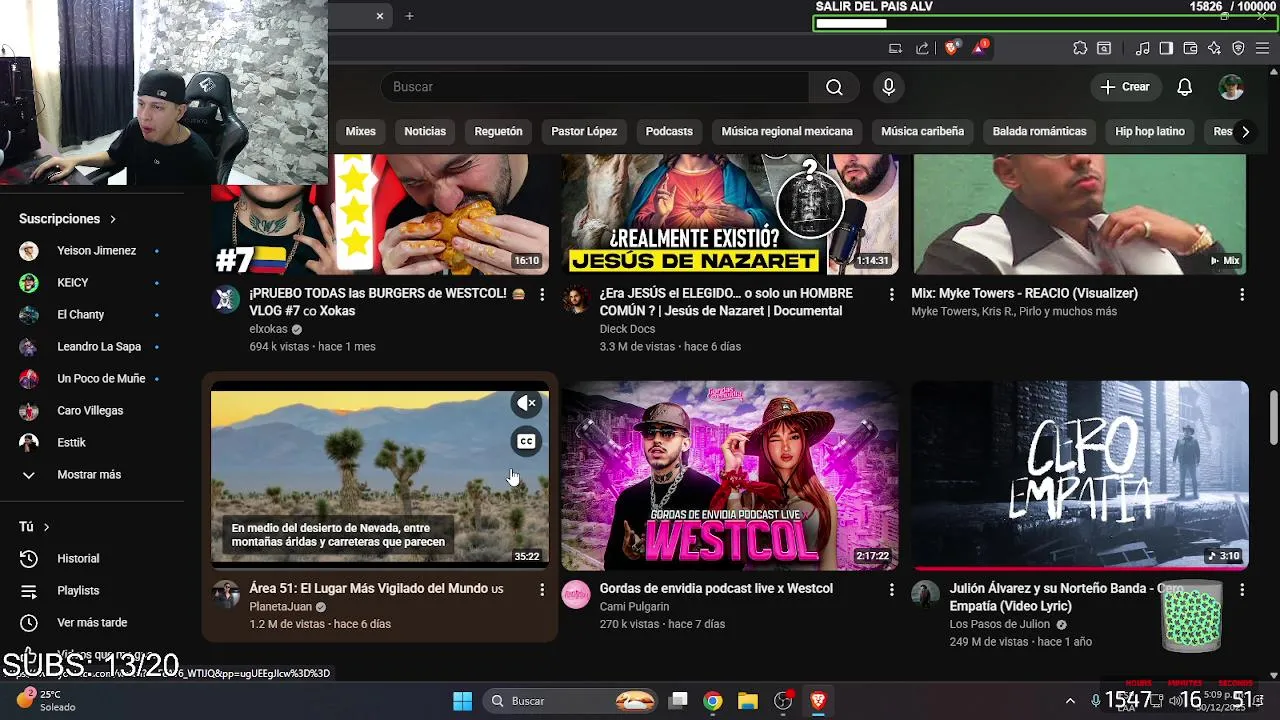The image size is (1280, 720).
Task: Click the share page arrow icon
Action: click(x=922, y=48)
